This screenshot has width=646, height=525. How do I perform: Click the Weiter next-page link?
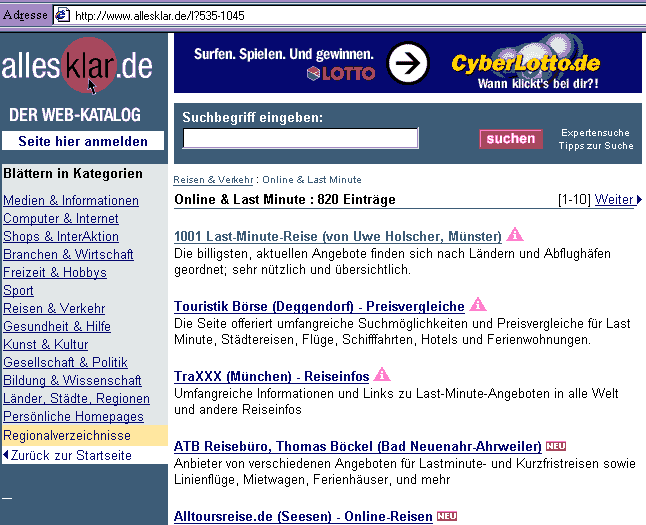(614, 200)
